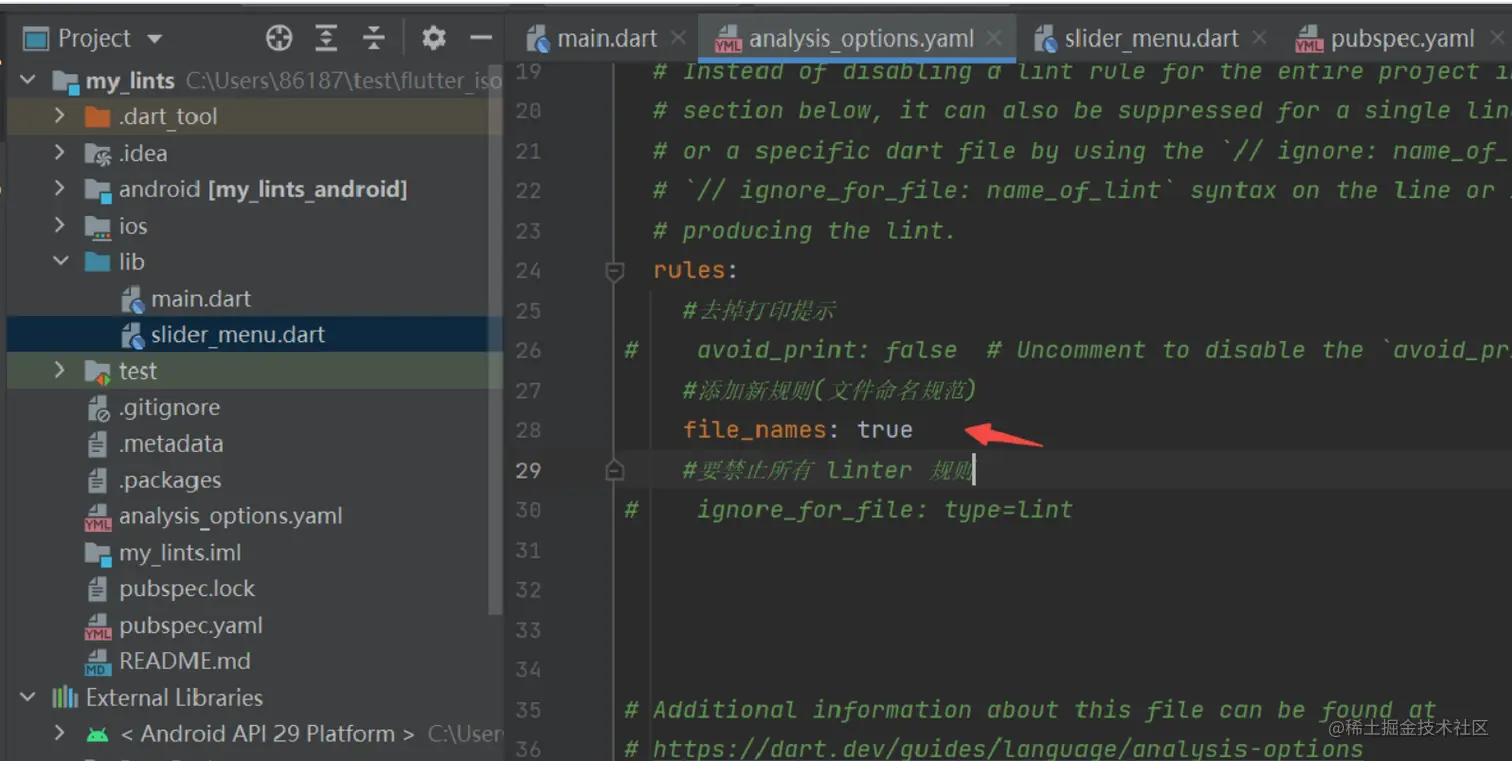
Task: Click my_lints.iml module file icon
Action: coord(98,553)
